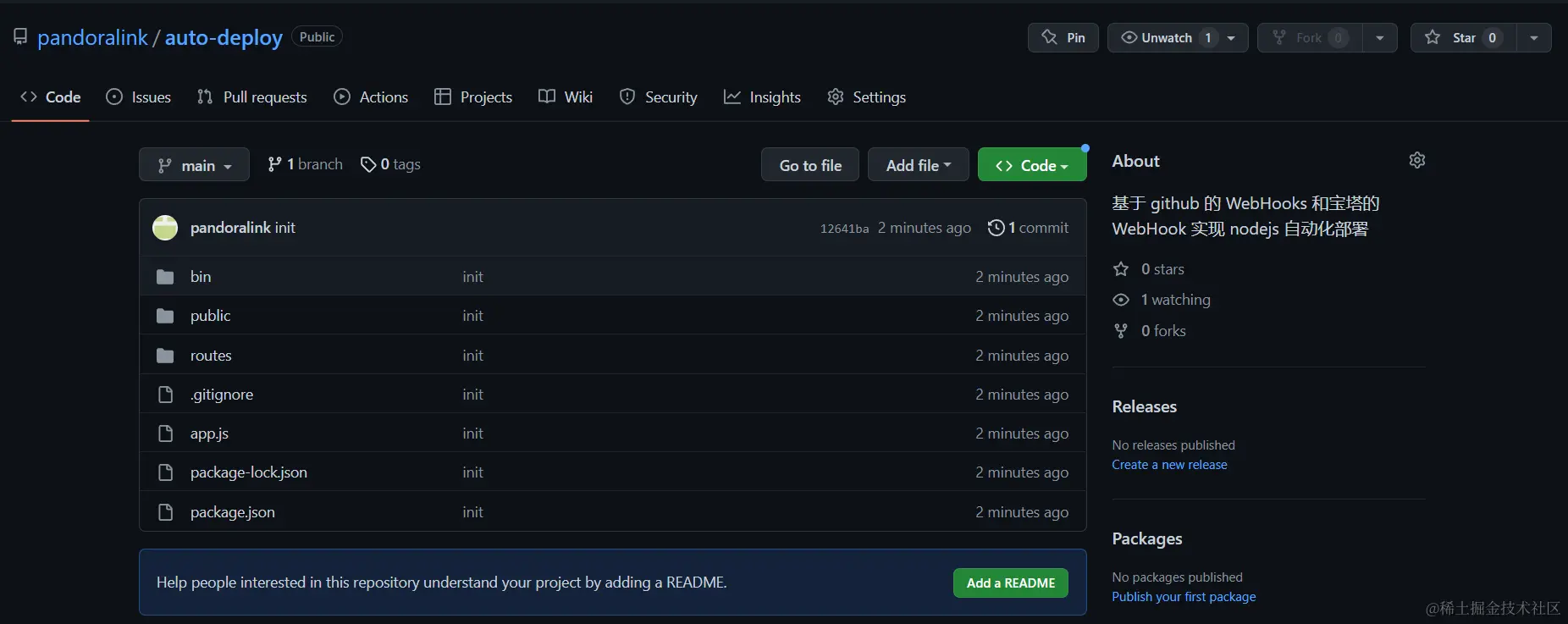Edit About details via gear icon

click(1417, 160)
